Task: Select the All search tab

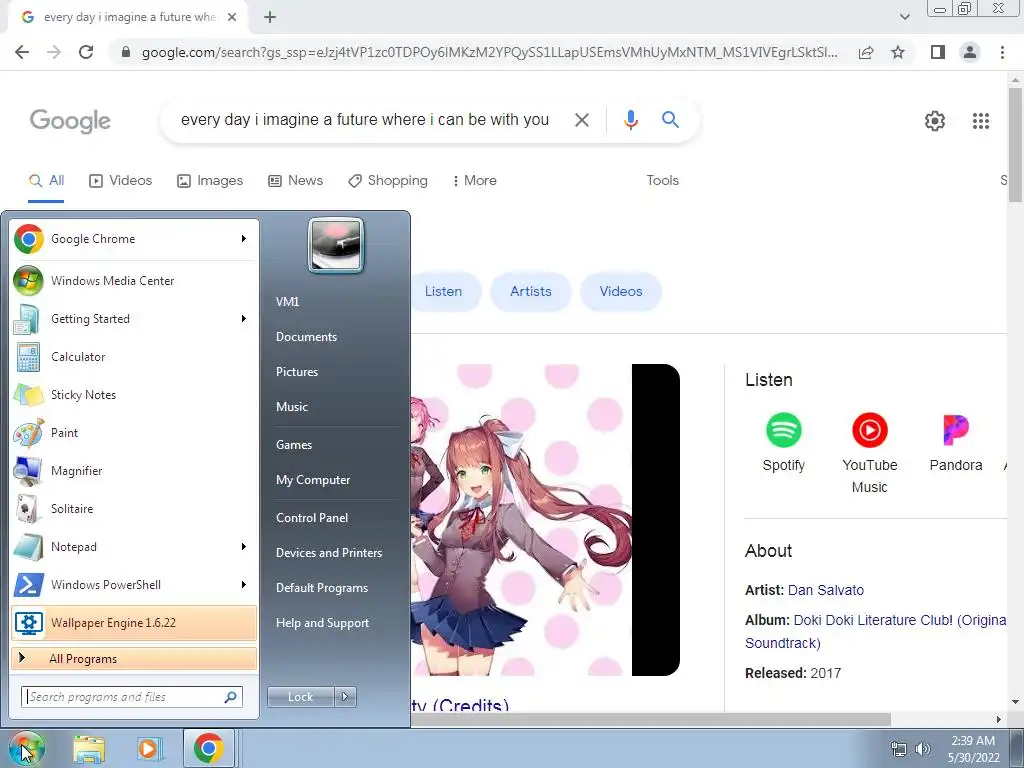Action: pyautogui.click(x=46, y=180)
